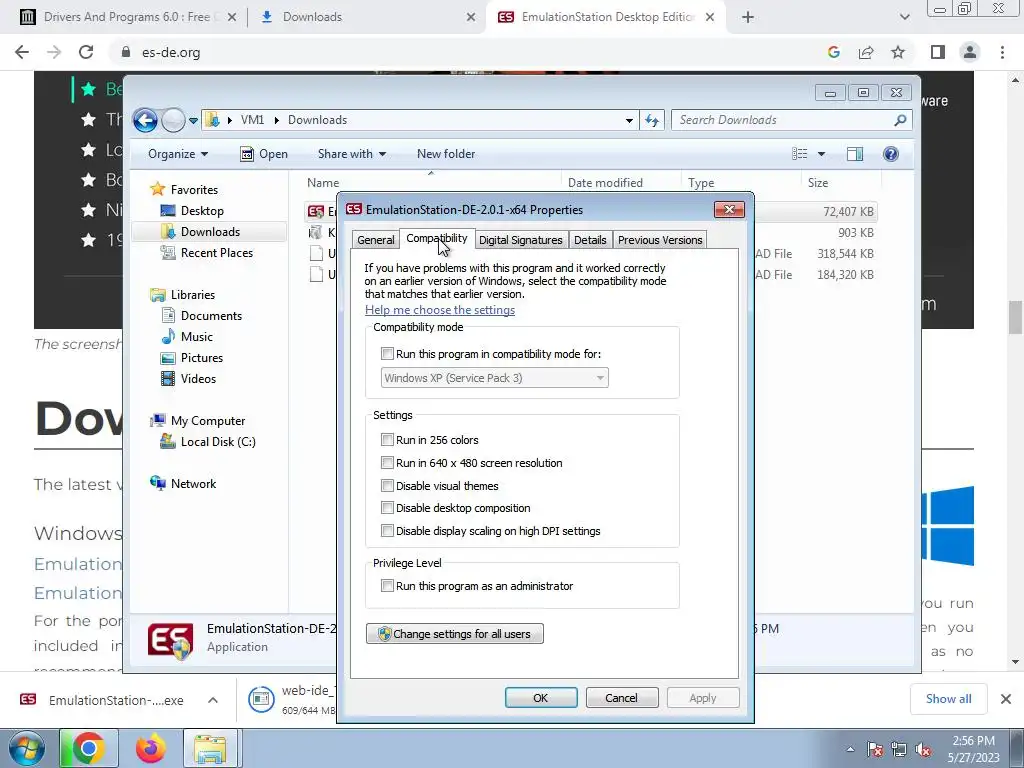Toggle the Explorer preview pane icon

(855, 154)
